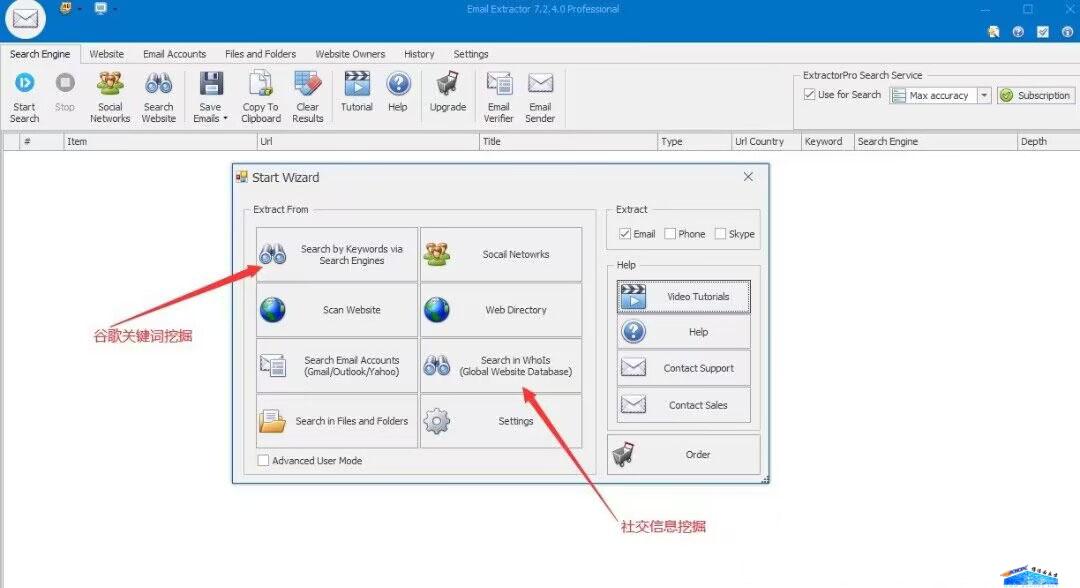Click the Url Country column header
Viewport: 1080px width, 588px height.
pos(765,141)
